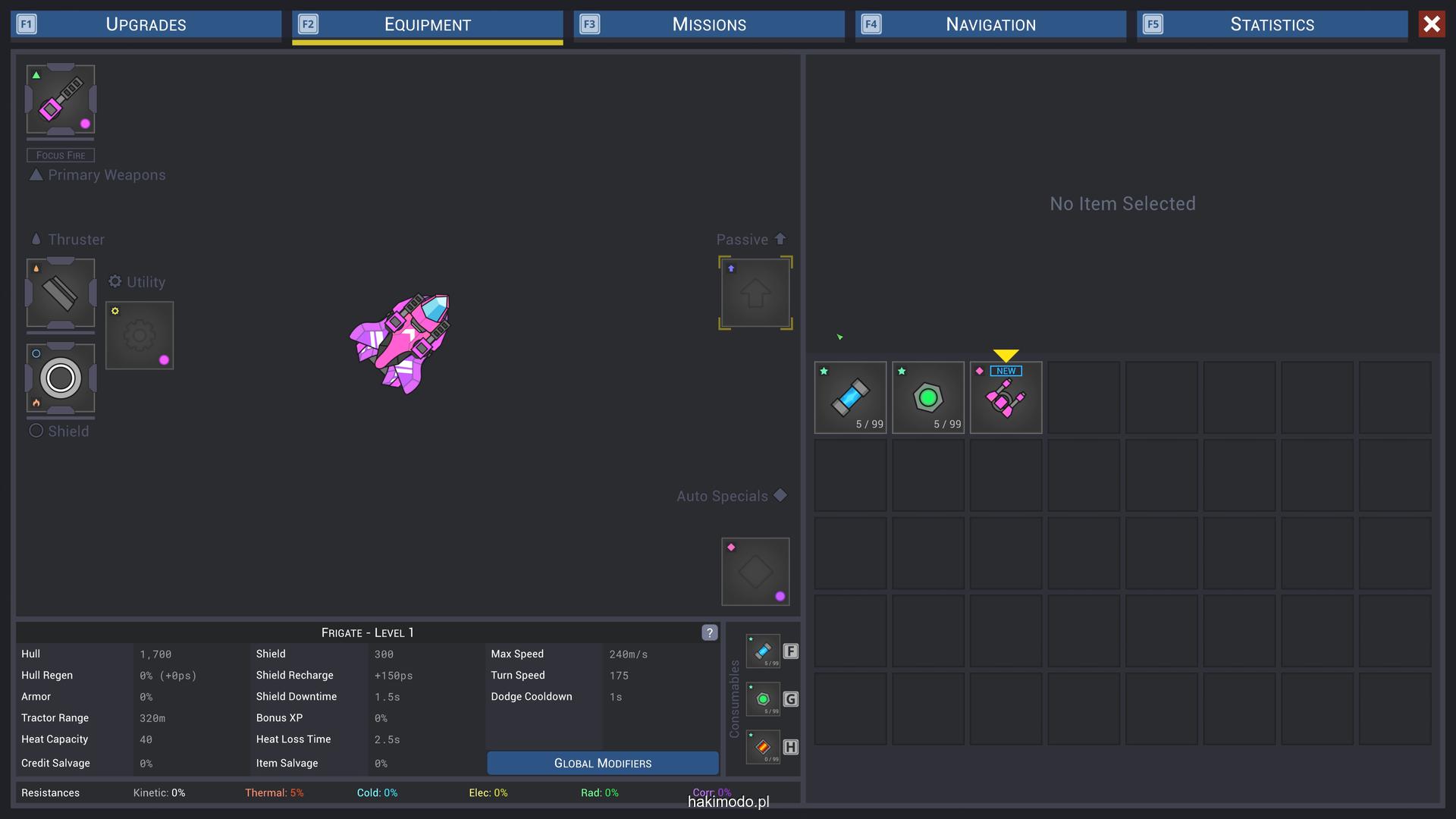Viewport: 1456px width, 819px height.
Task: Select the equipped shield ring slot
Action: pyautogui.click(x=61, y=378)
